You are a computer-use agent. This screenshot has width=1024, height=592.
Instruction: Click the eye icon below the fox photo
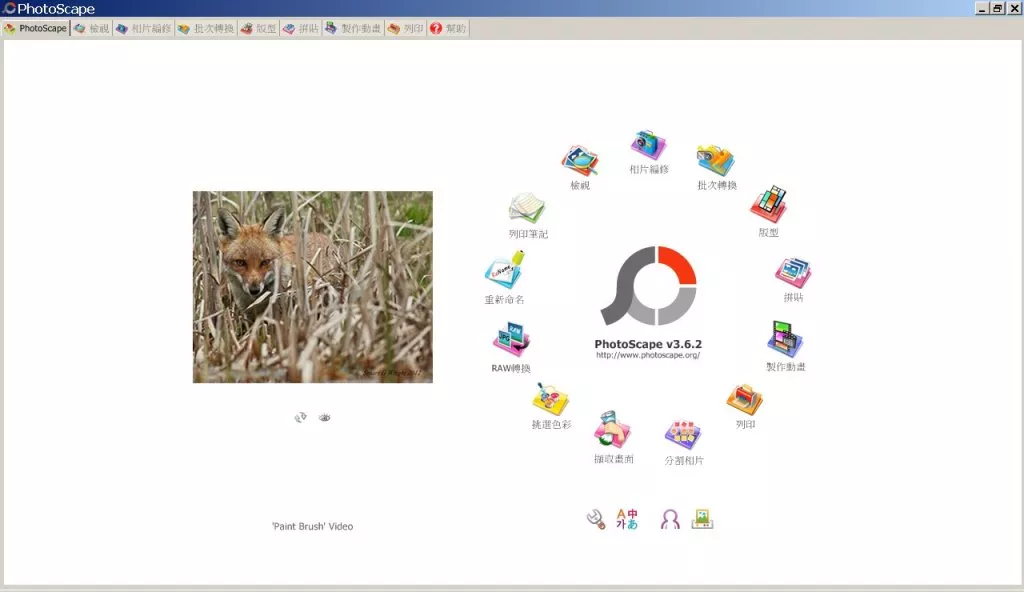[325, 418]
